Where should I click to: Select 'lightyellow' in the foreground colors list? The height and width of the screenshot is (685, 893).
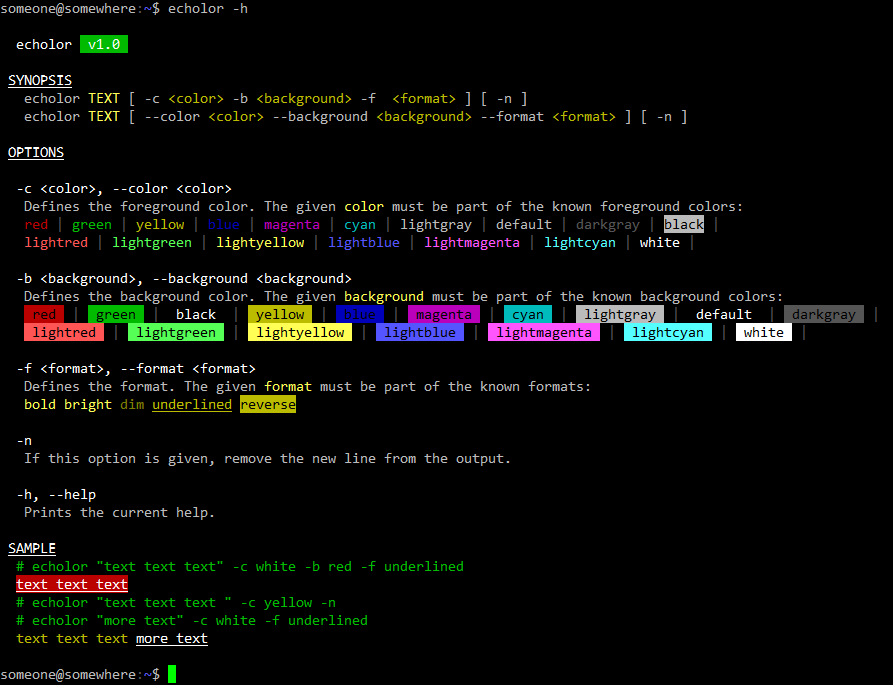coord(260,243)
